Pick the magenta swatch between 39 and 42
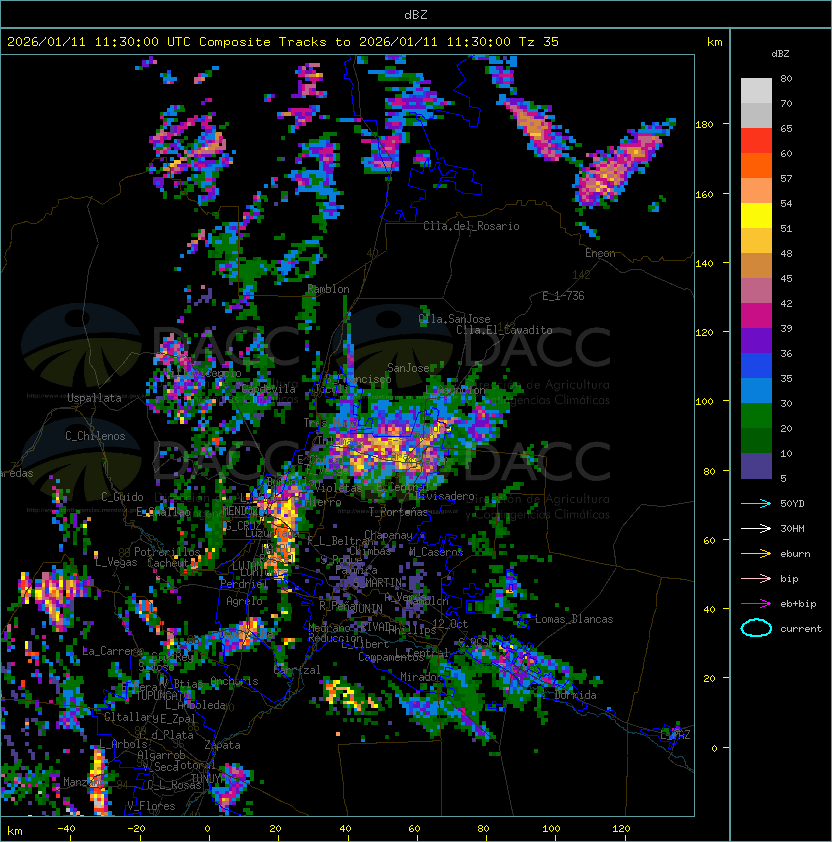The height and width of the screenshot is (842, 832). [756, 316]
